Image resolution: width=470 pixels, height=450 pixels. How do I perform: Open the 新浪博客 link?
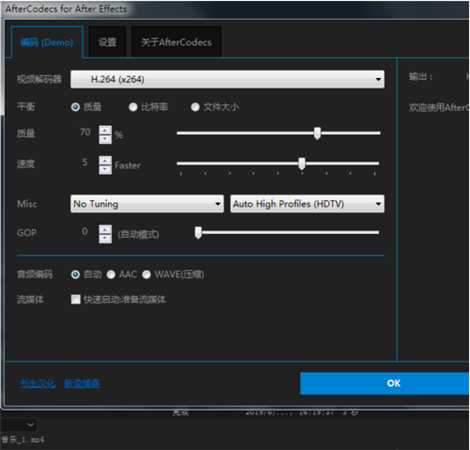82,383
